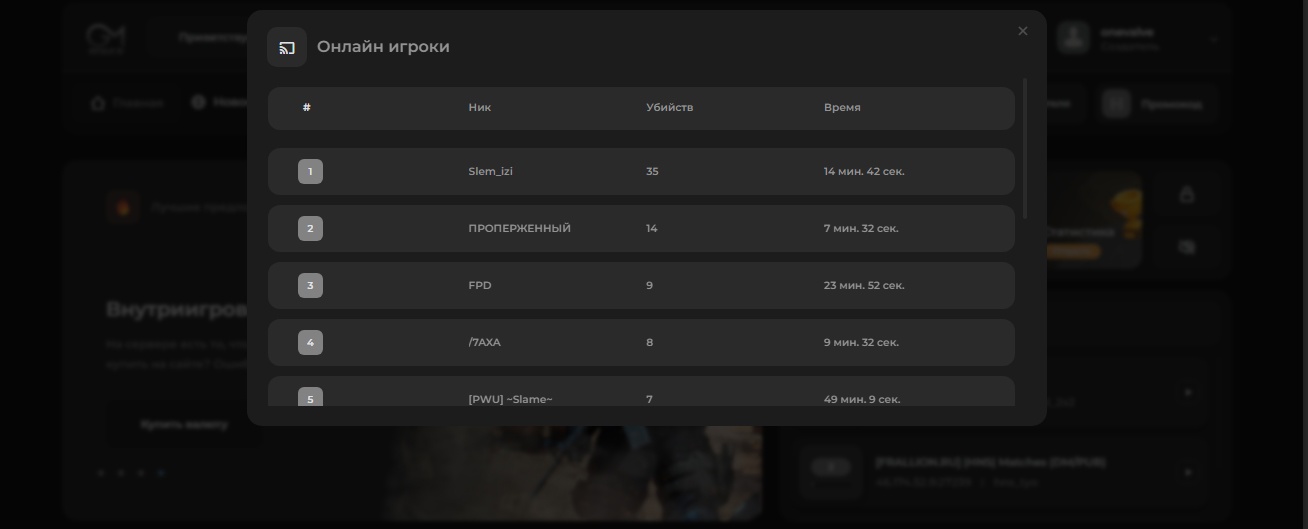
Task: Click the player list vertical scrollbar
Action: tap(1024, 148)
